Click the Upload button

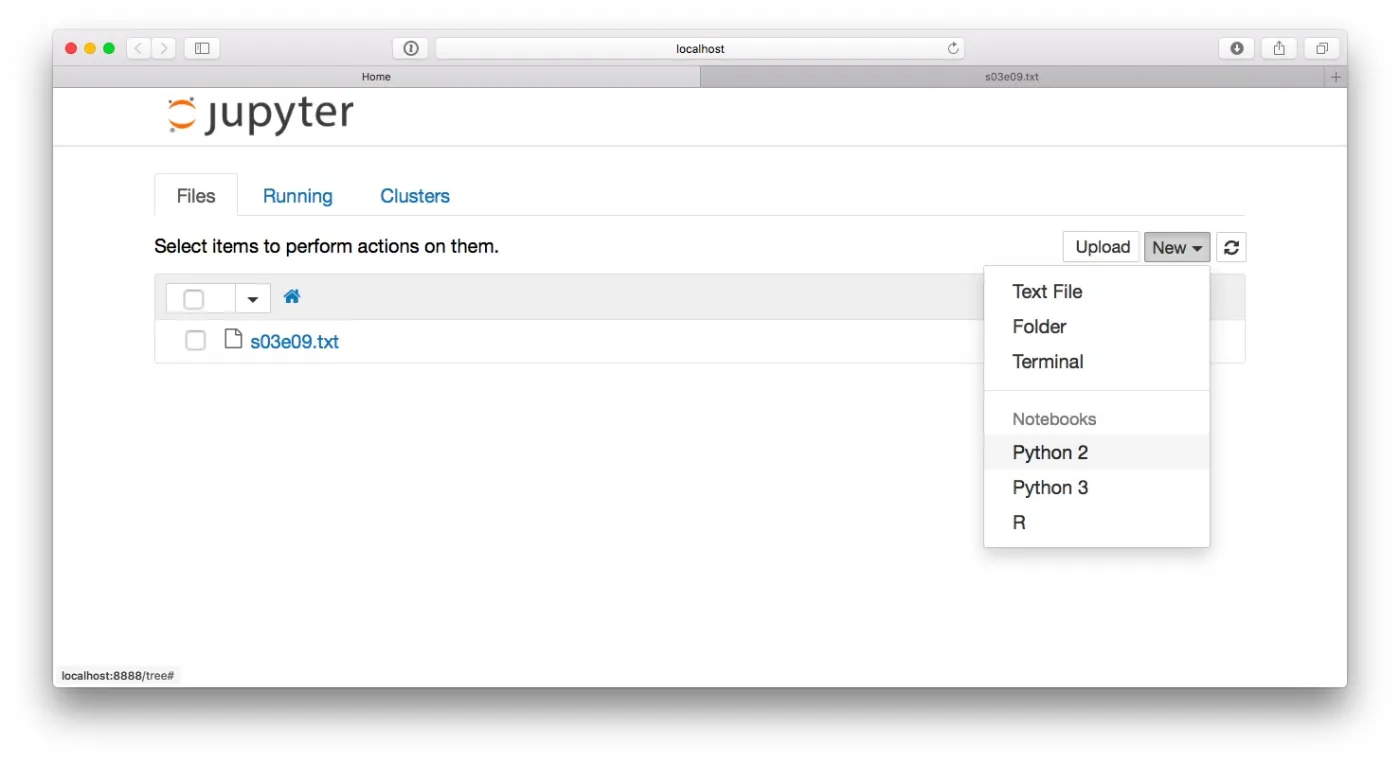pos(1102,247)
